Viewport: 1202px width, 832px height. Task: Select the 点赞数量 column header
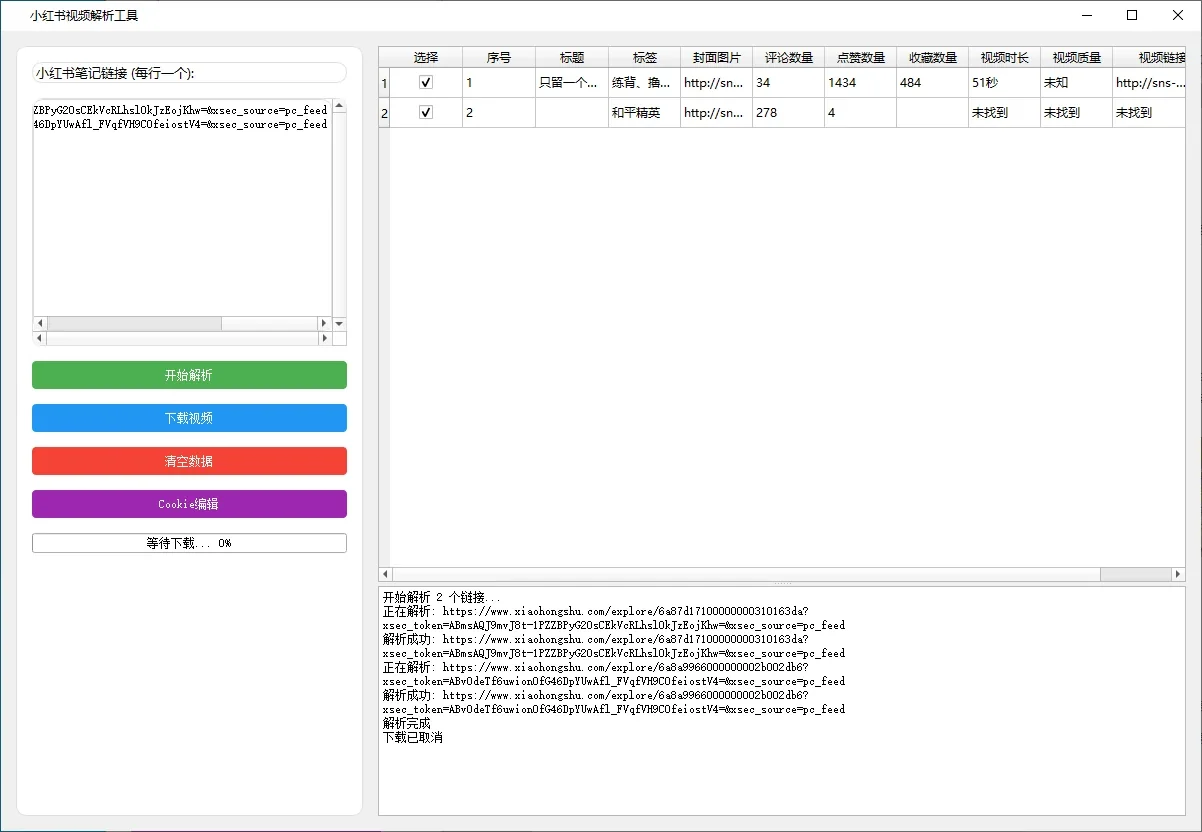861,58
